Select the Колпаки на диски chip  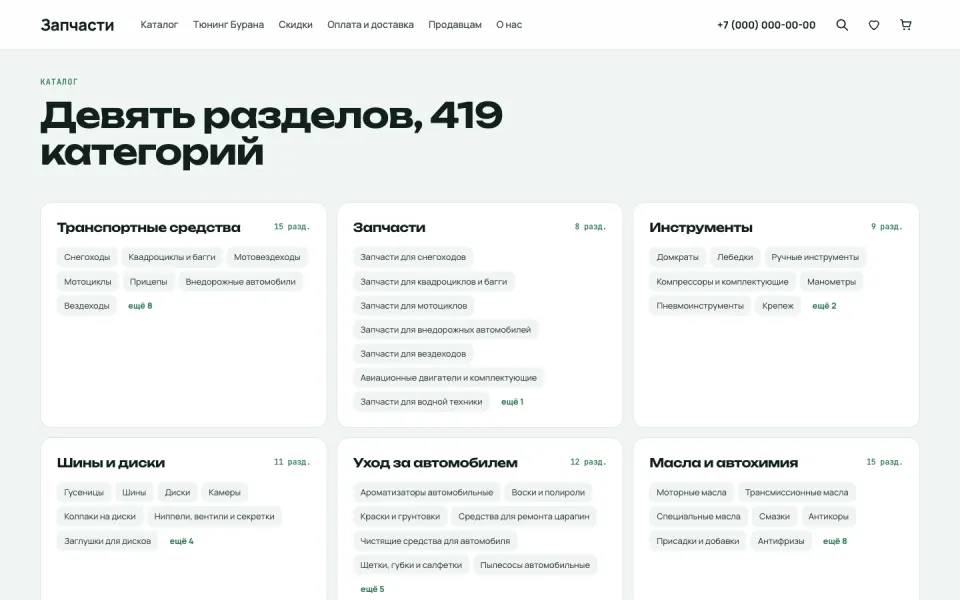[100, 516]
